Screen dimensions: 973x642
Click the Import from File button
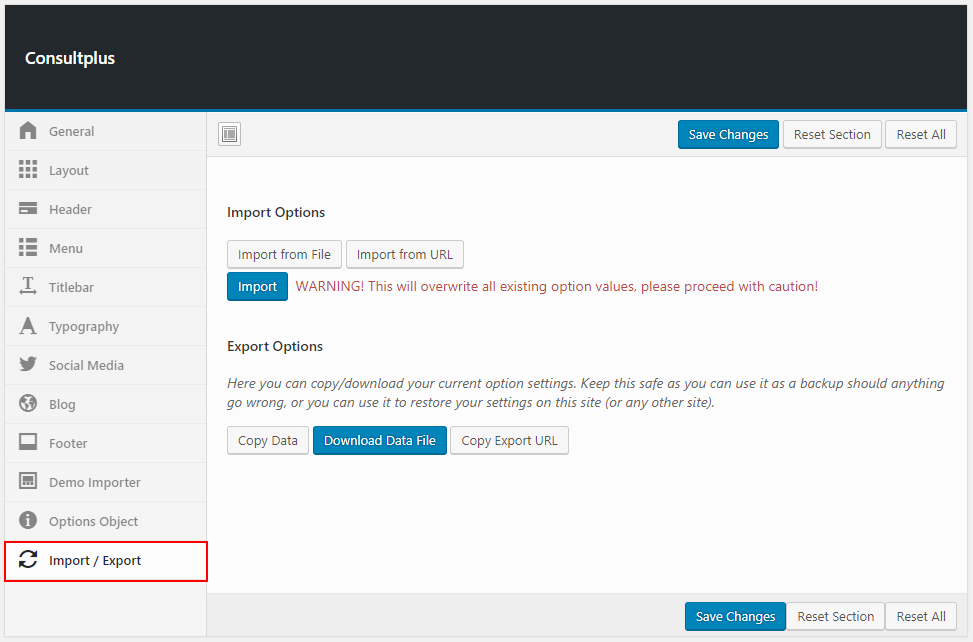coord(284,254)
